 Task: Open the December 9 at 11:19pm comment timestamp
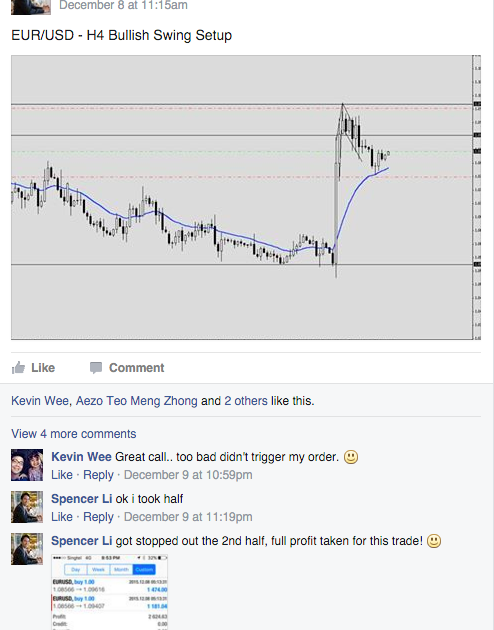[x=188, y=517]
